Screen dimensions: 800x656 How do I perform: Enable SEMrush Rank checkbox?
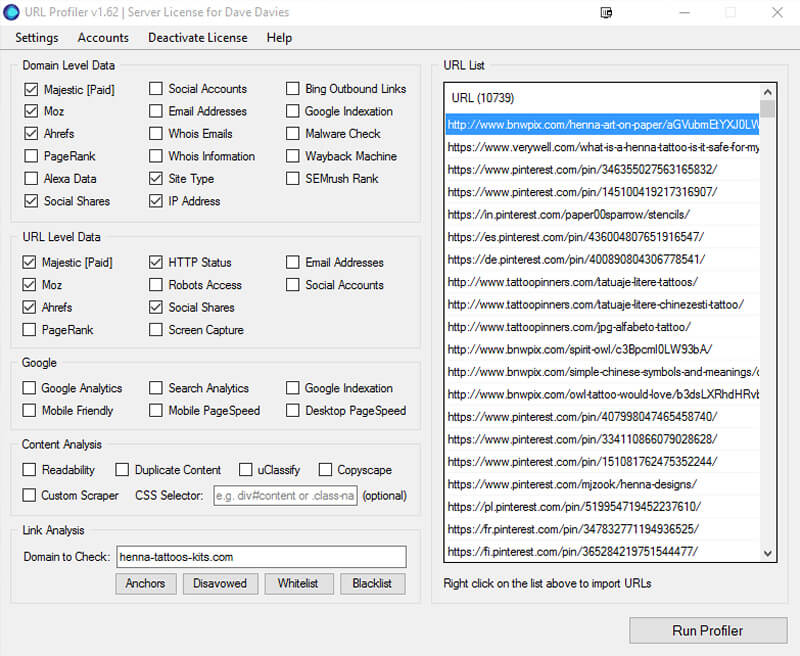292,178
